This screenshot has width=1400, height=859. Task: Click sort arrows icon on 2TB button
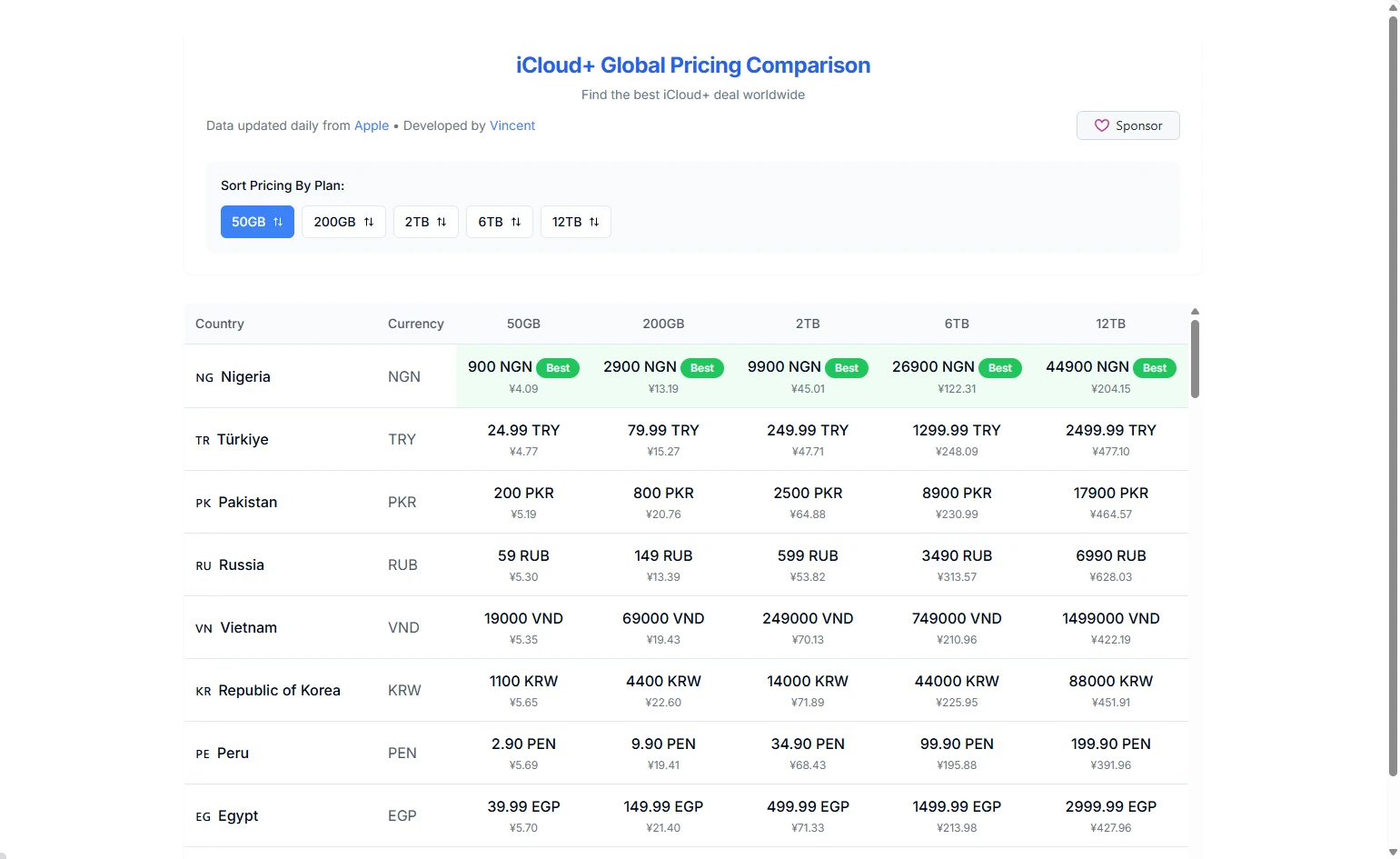coord(442,222)
